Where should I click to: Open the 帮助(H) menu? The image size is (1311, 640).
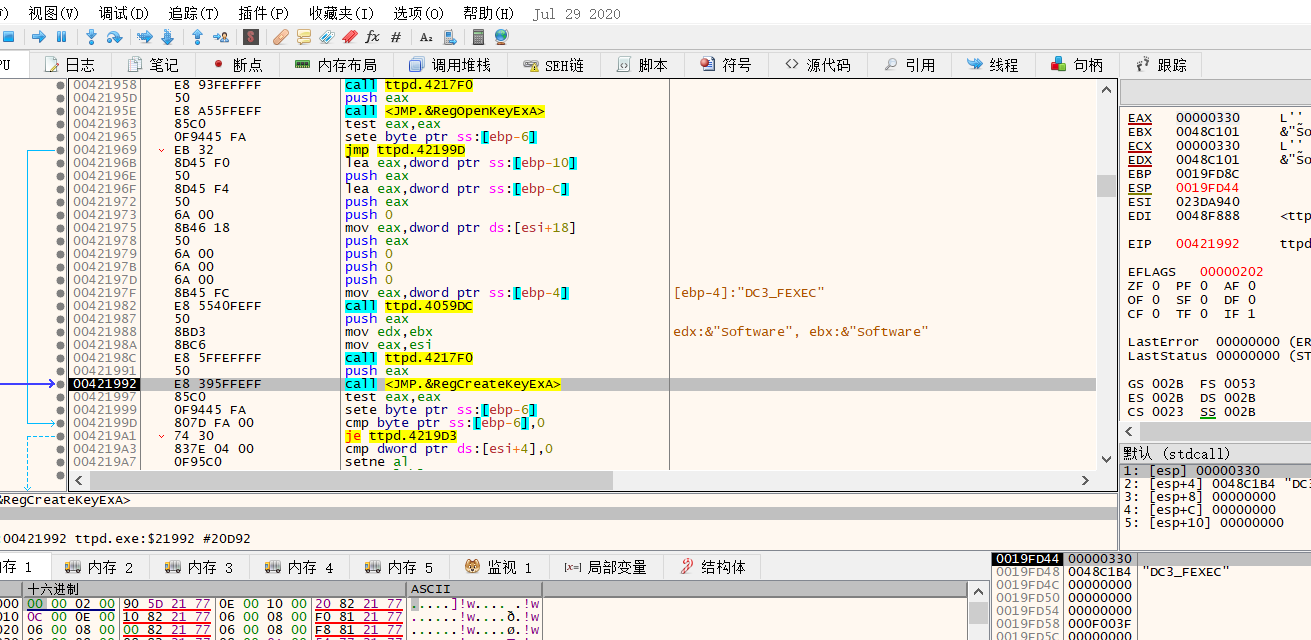pyautogui.click(x=488, y=14)
